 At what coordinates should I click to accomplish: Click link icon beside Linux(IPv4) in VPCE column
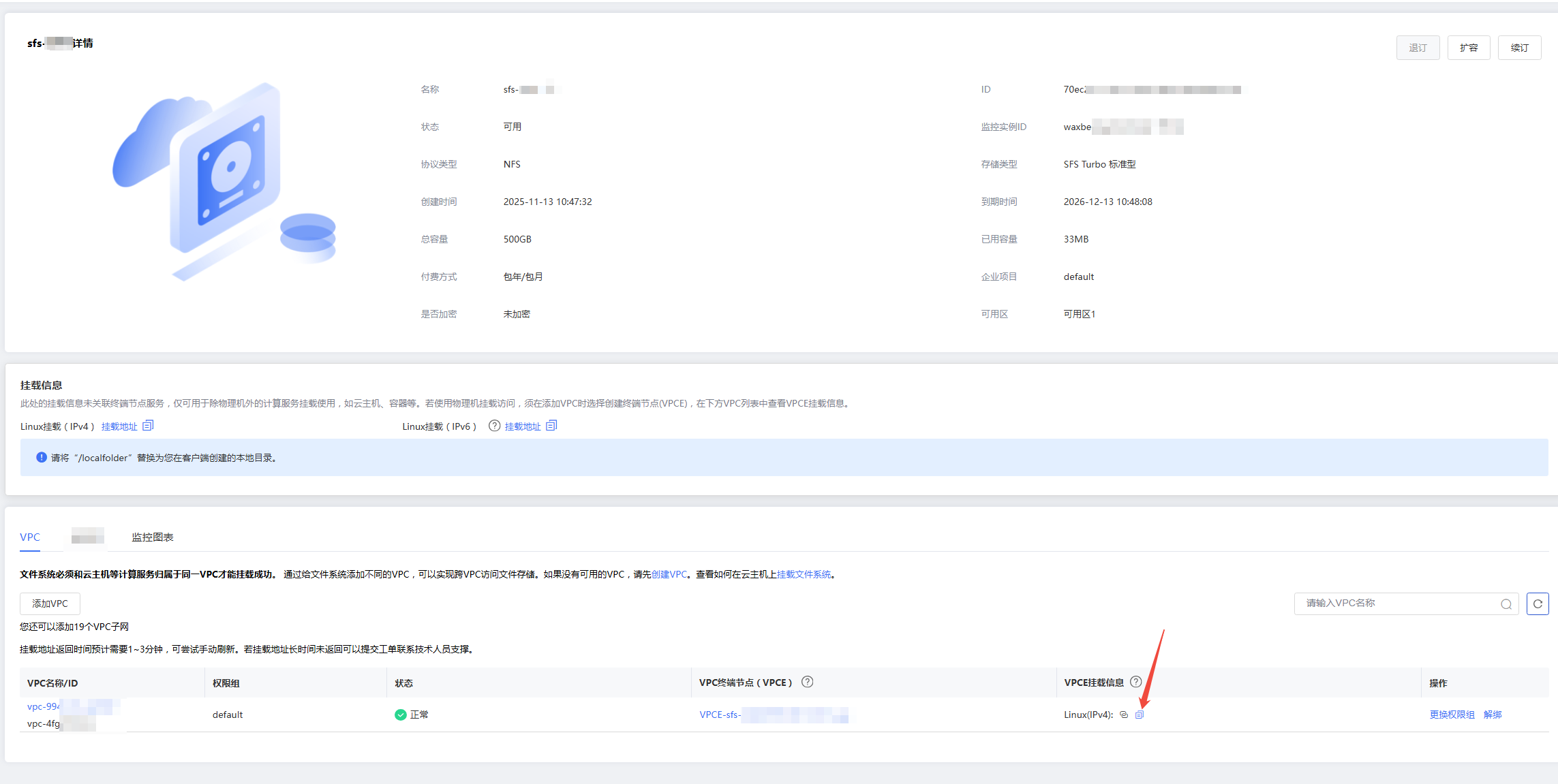(1124, 715)
